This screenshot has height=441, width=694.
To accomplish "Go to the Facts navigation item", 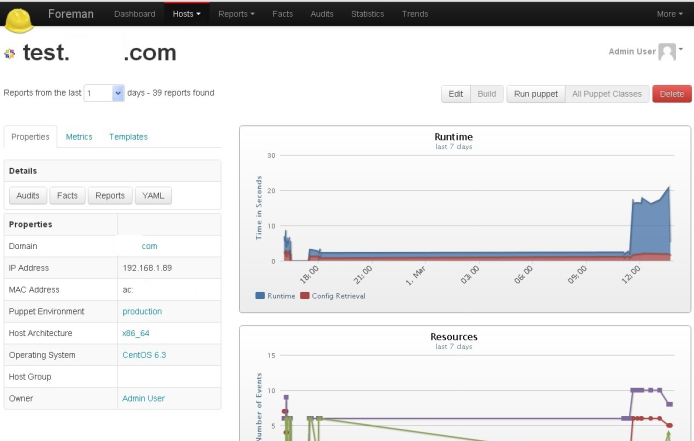I will click(x=282, y=14).
